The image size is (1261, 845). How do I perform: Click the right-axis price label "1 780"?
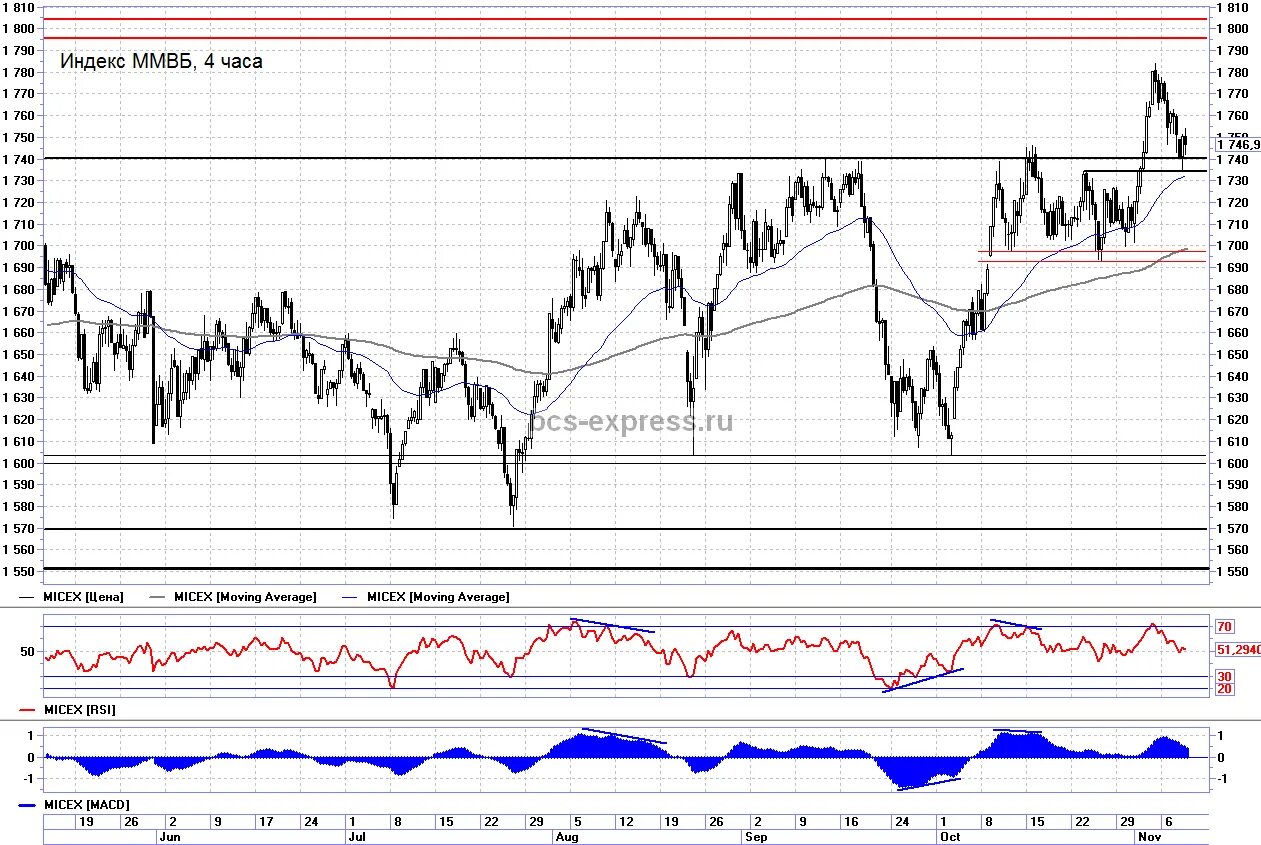[1232, 72]
